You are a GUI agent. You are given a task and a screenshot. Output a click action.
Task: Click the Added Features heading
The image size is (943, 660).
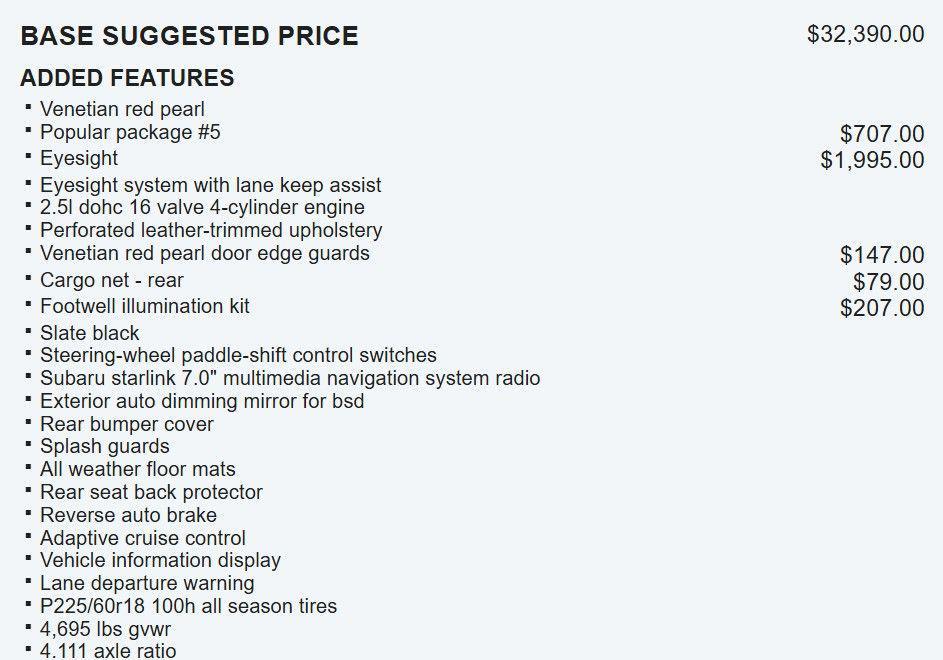(x=127, y=78)
